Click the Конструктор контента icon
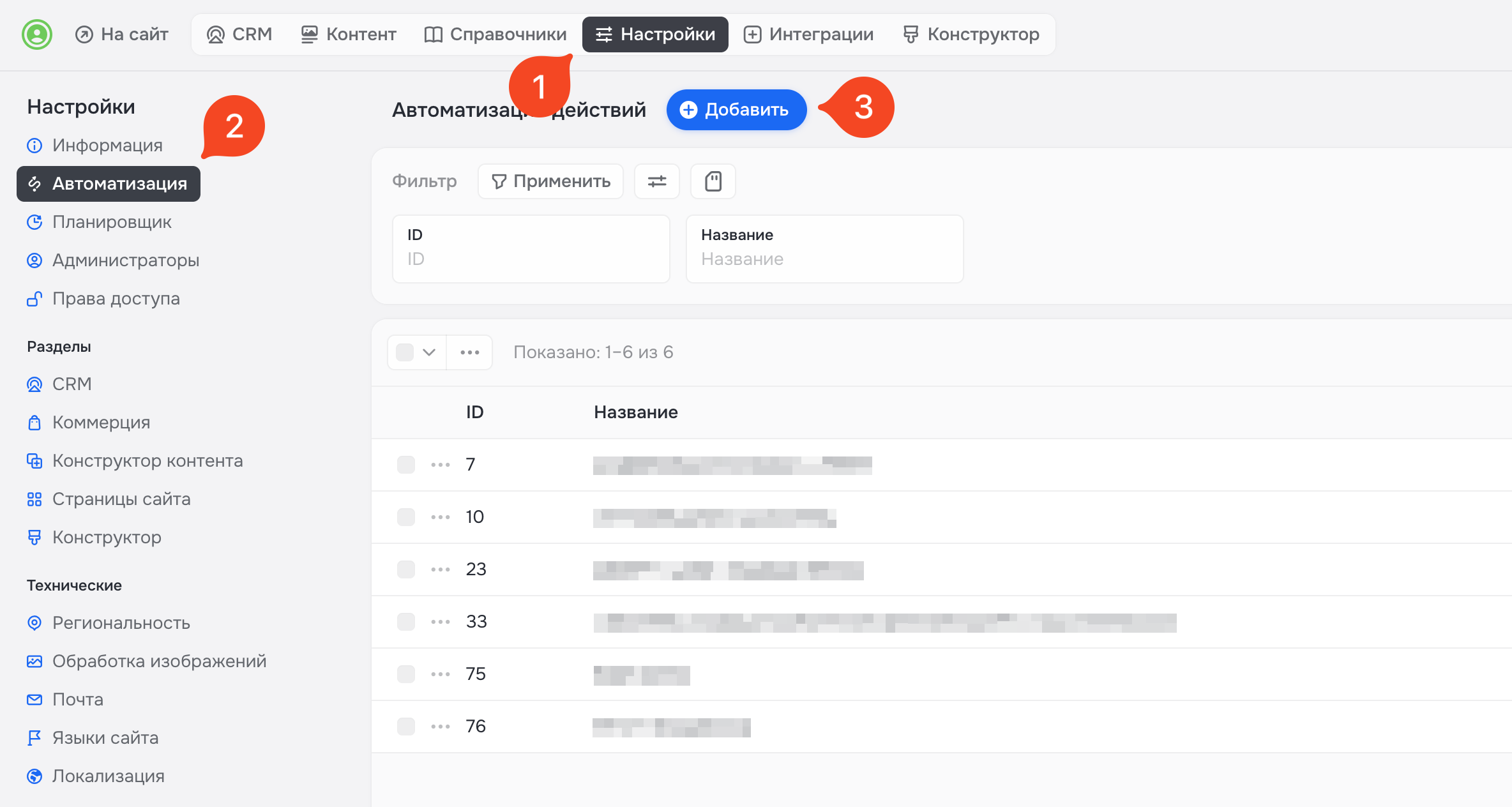The height and width of the screenshot is (807, 1512). (34, 461)
